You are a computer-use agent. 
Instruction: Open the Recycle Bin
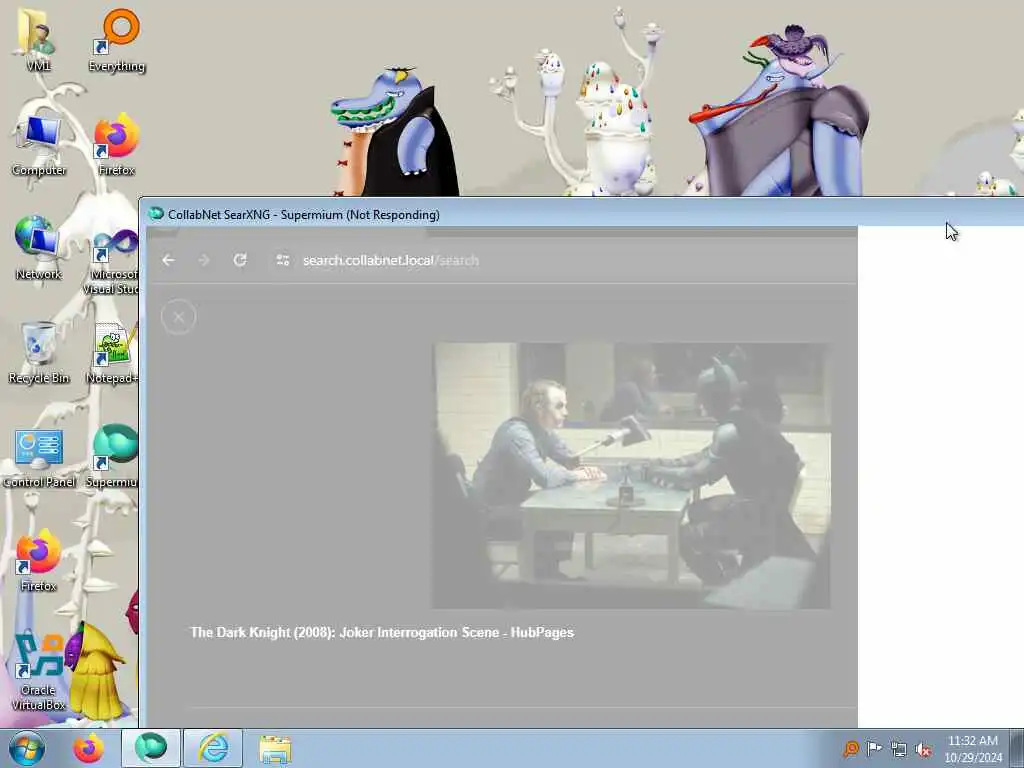[39, 353]
